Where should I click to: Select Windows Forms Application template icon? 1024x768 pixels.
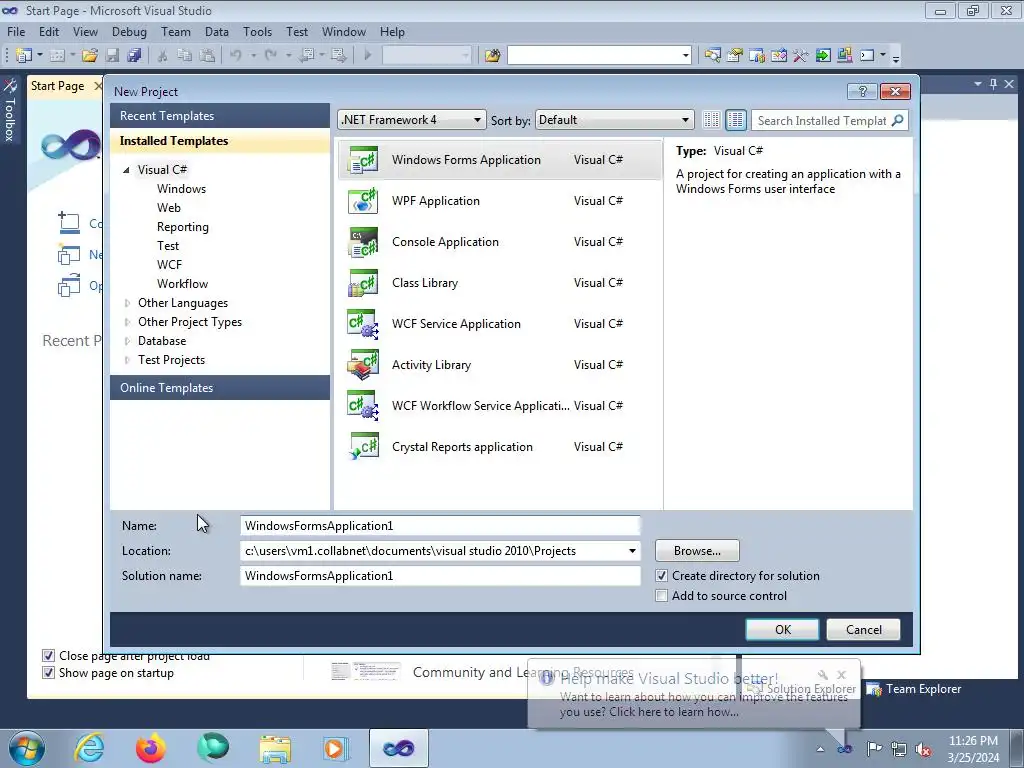(363, 160)
